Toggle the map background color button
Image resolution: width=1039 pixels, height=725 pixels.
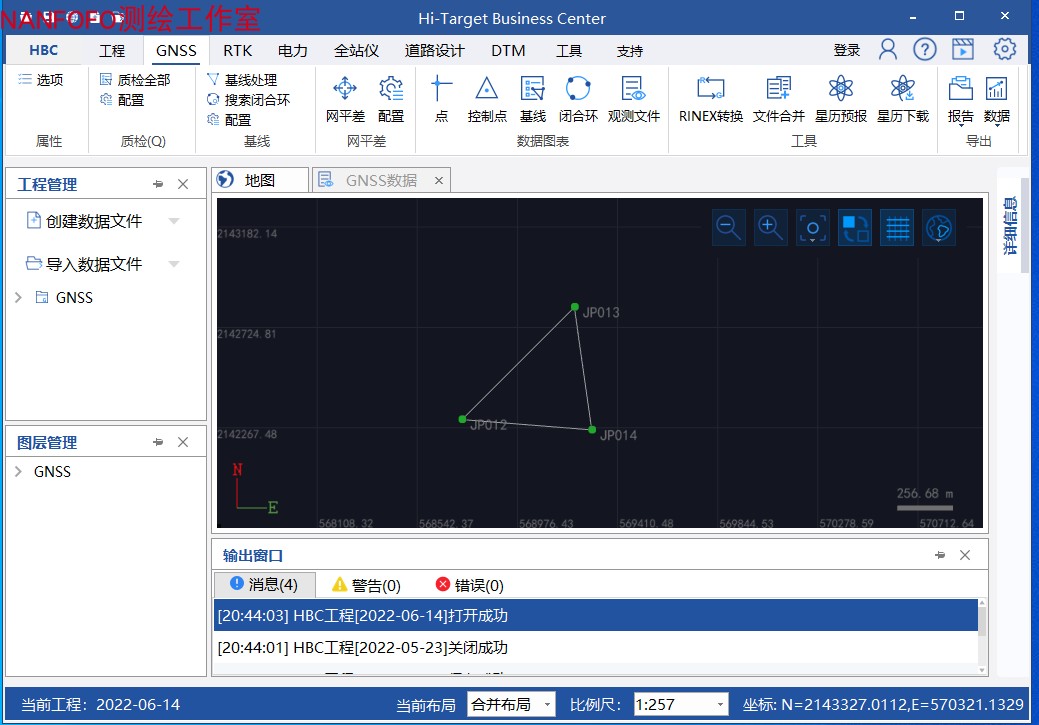coord(855,228)
